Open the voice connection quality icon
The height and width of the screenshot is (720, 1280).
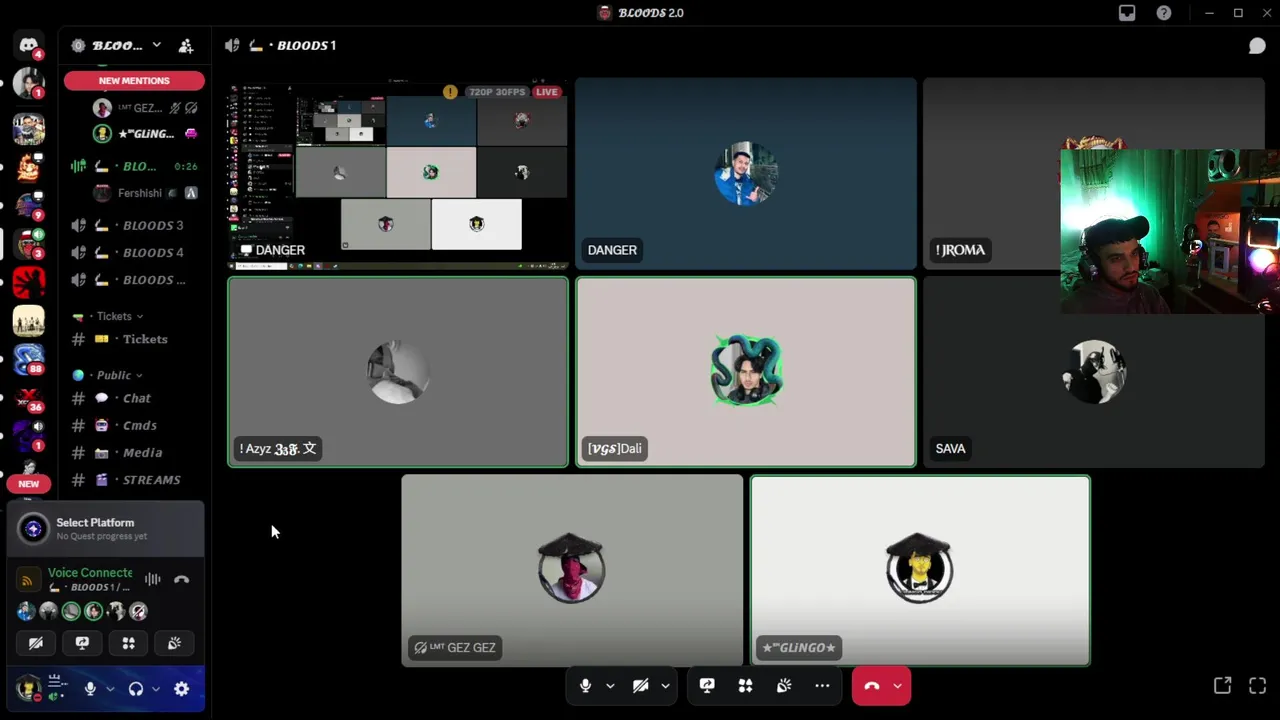28,580
